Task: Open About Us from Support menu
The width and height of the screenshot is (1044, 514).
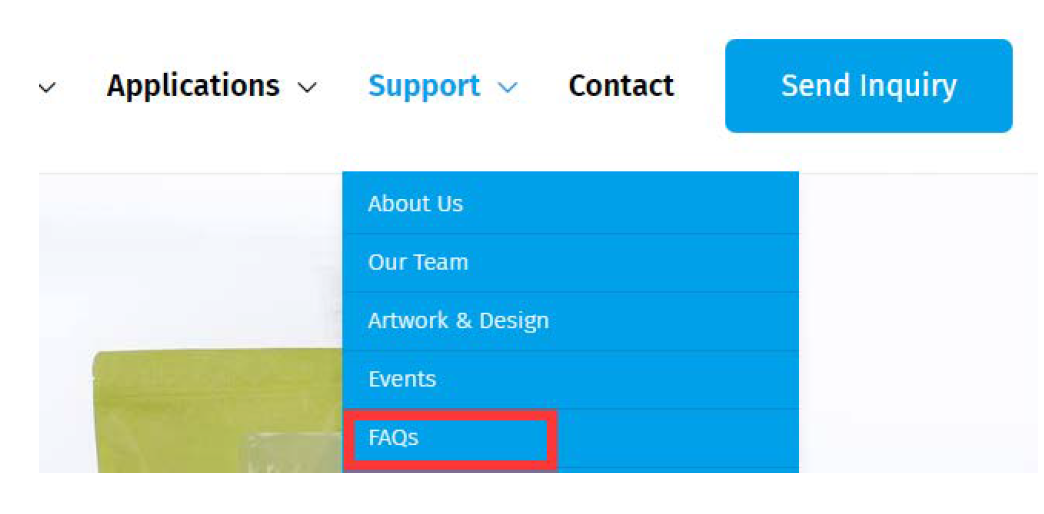Action: point(570,204)
